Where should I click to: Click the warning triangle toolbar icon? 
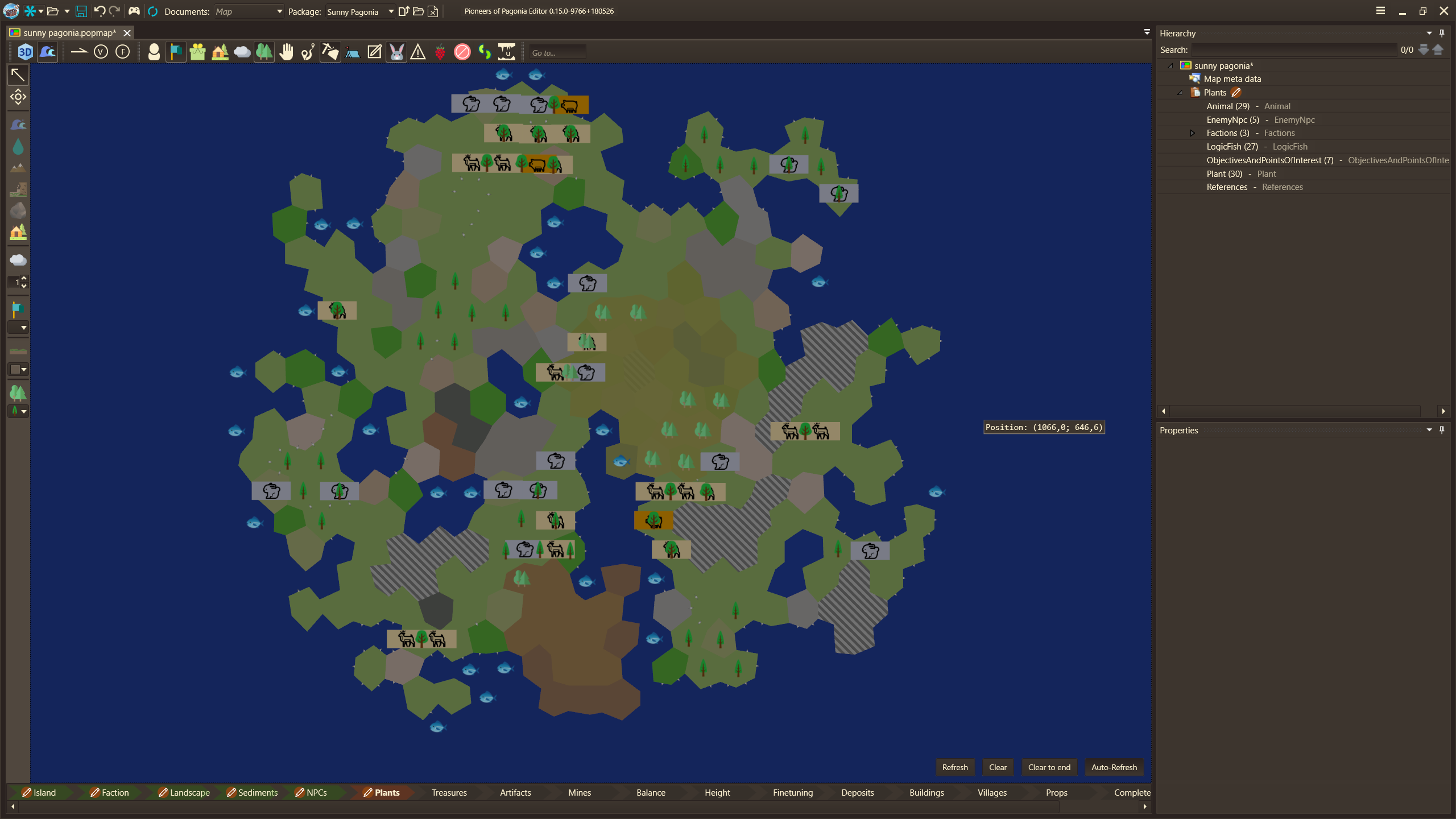(418, 52)
